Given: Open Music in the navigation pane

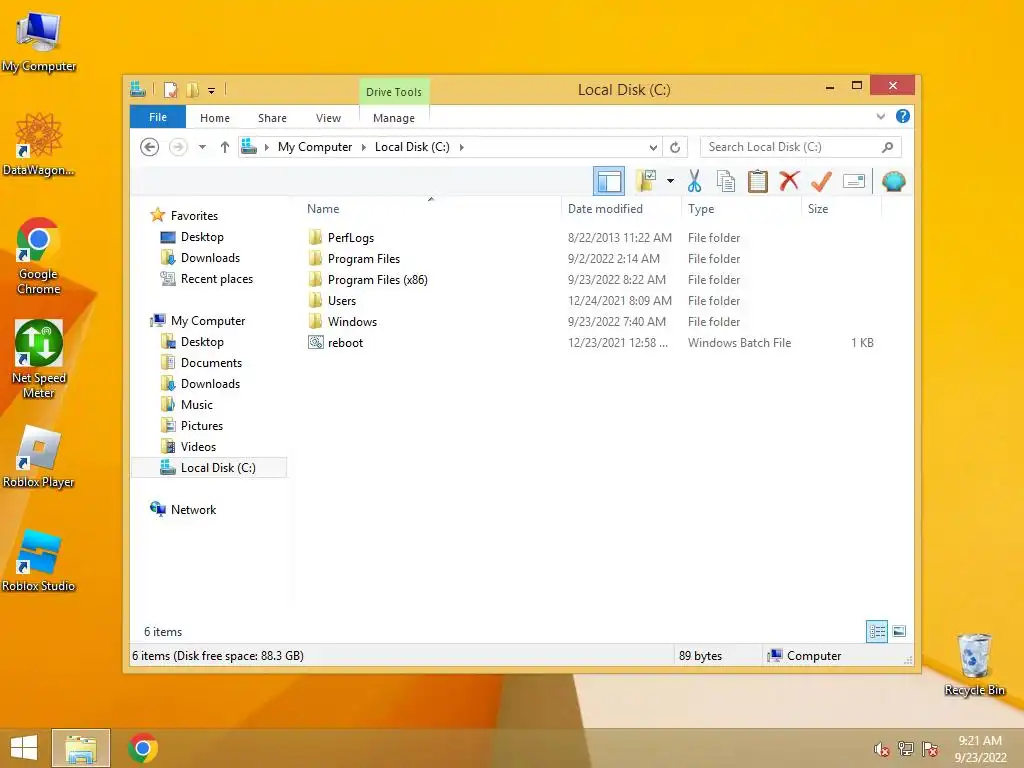Looking at the screenshot, I should coord(197,405).
